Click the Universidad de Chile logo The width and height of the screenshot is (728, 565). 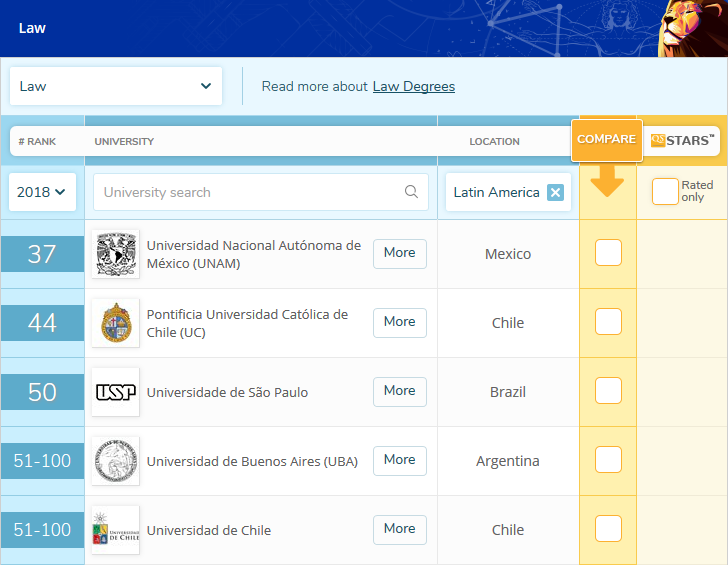116,530
